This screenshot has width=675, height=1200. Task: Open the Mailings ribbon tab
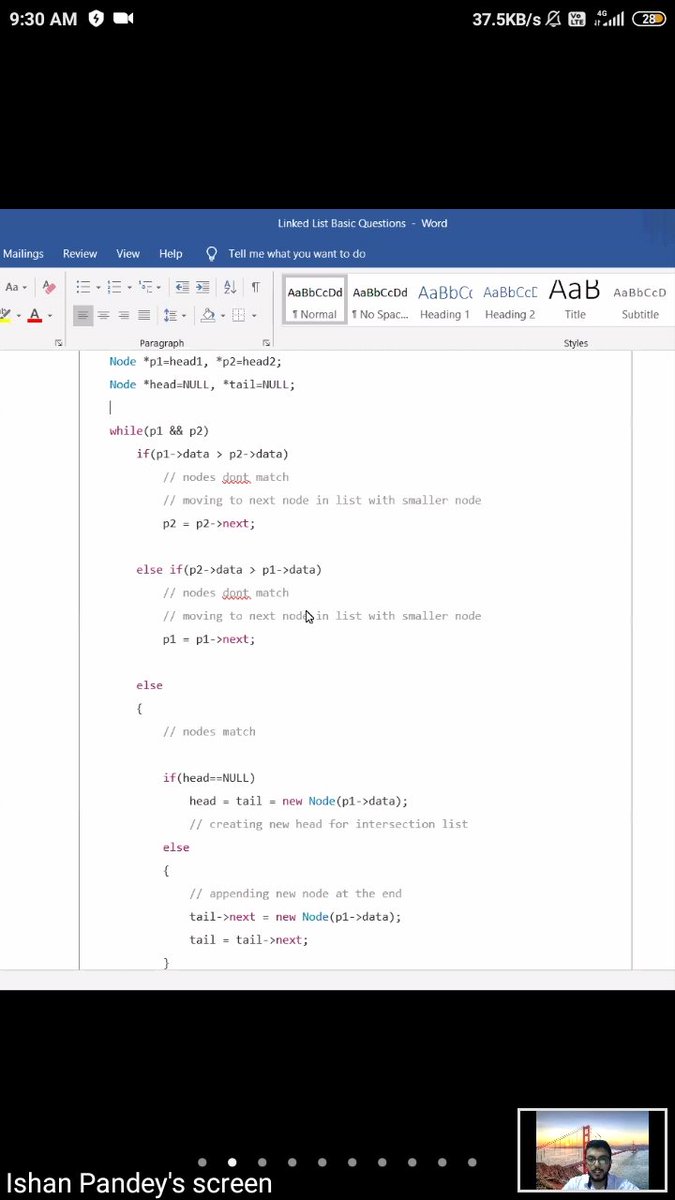tap(22, 254)
